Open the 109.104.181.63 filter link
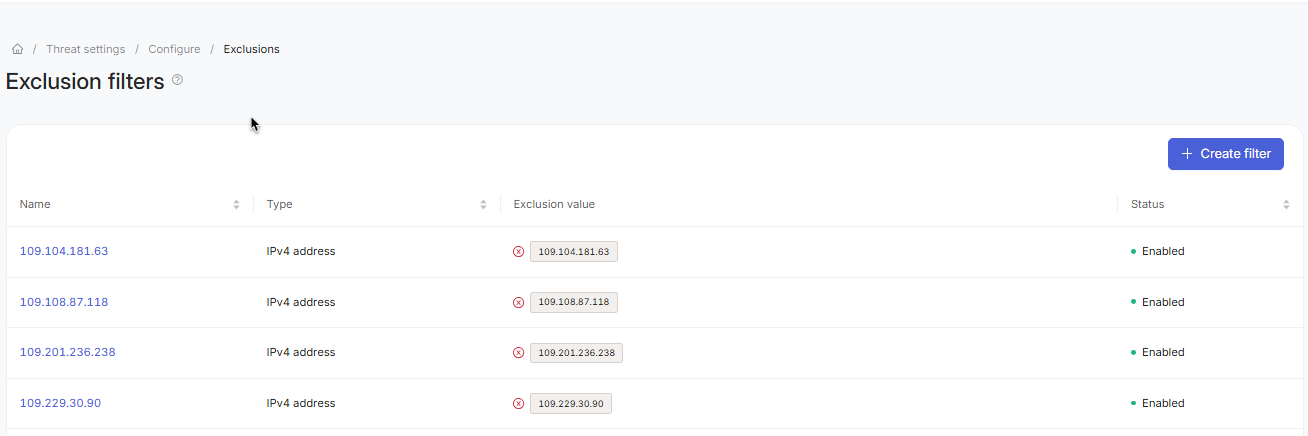 click(x=64, y=251)
